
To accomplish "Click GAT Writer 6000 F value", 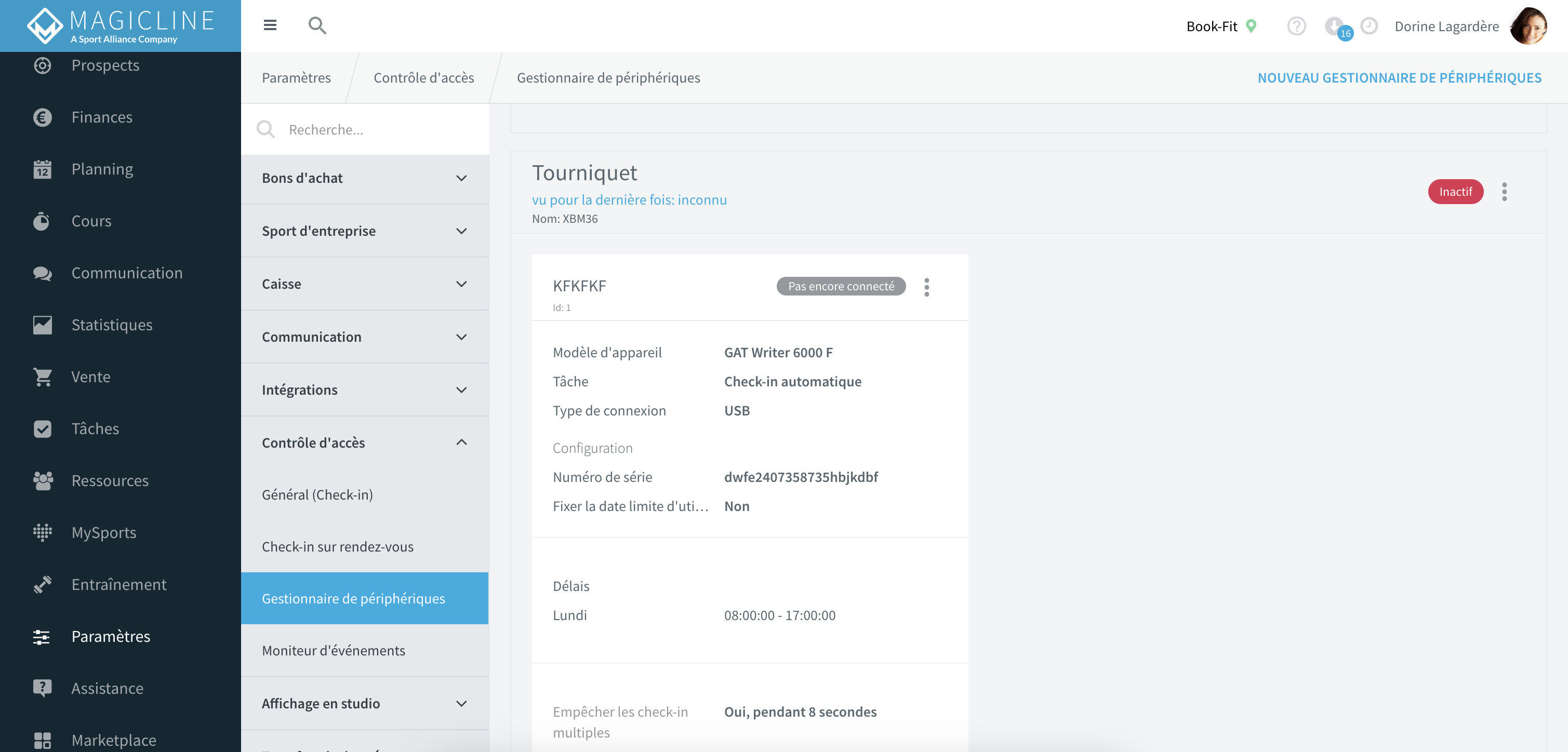I will [778, 353].
